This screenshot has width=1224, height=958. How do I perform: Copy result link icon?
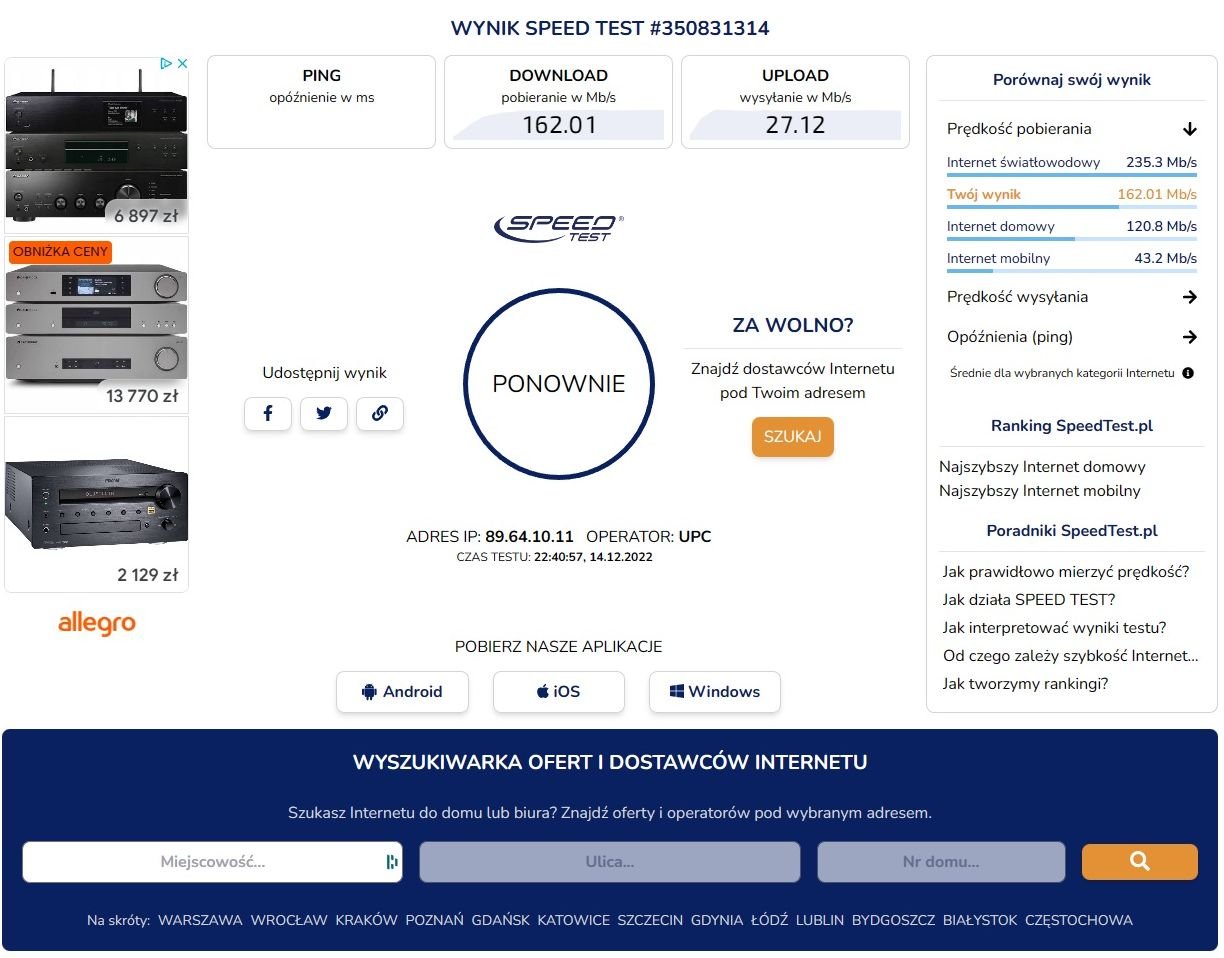380,413
